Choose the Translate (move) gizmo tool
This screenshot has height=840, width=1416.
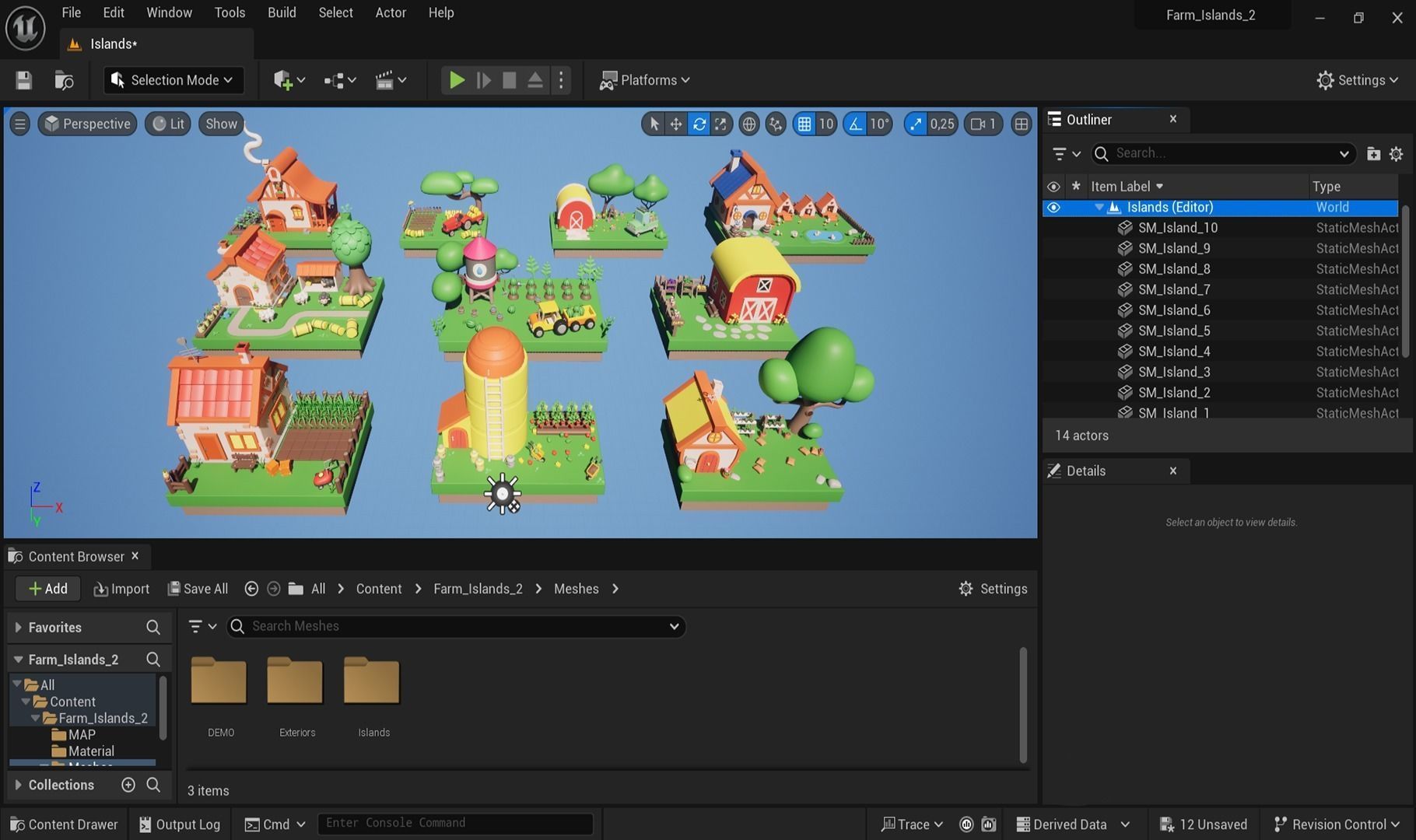pos(676,124)
